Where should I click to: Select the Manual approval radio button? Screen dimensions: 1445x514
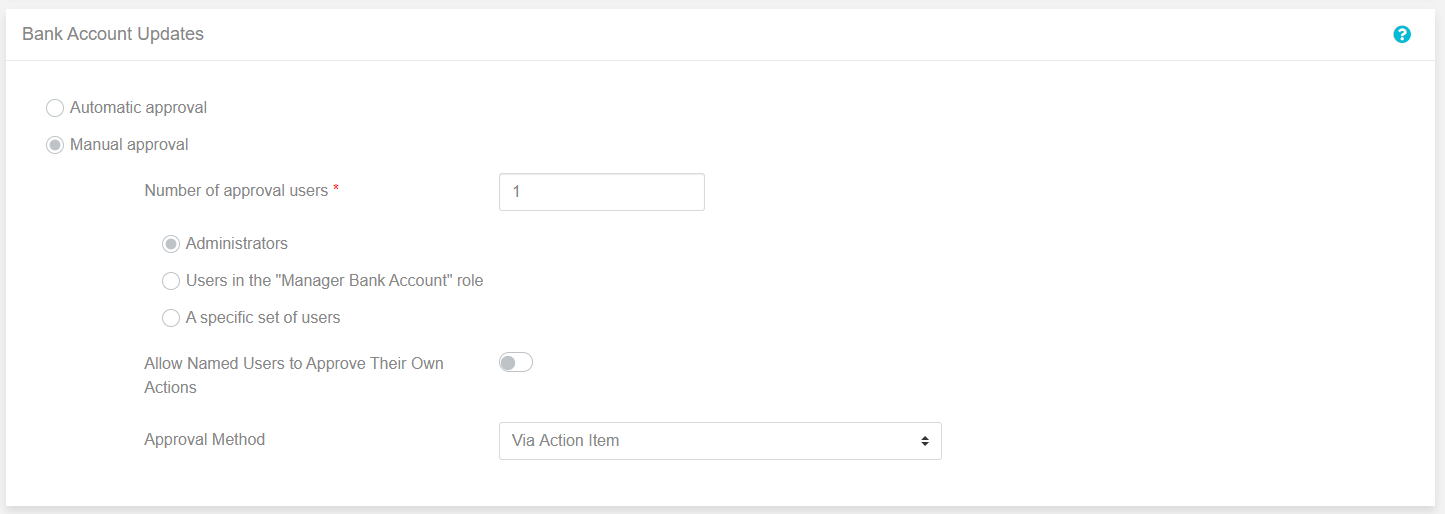55,145
